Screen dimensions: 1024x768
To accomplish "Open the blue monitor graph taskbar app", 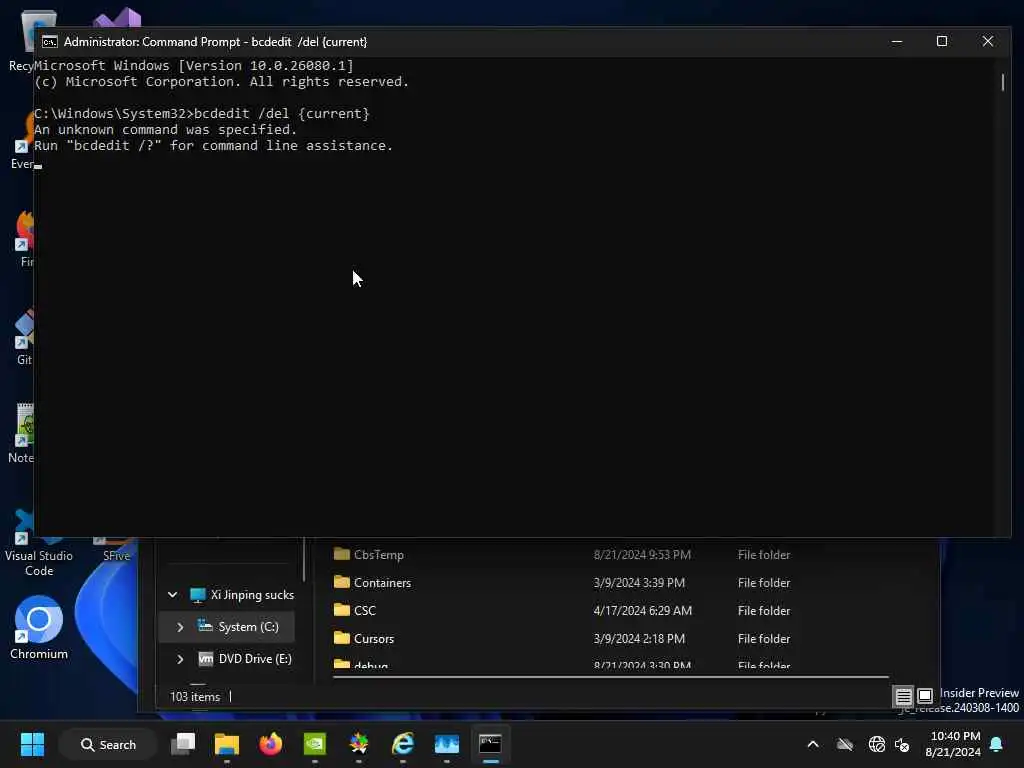I will pyautogui.click(x=447, y=744).
